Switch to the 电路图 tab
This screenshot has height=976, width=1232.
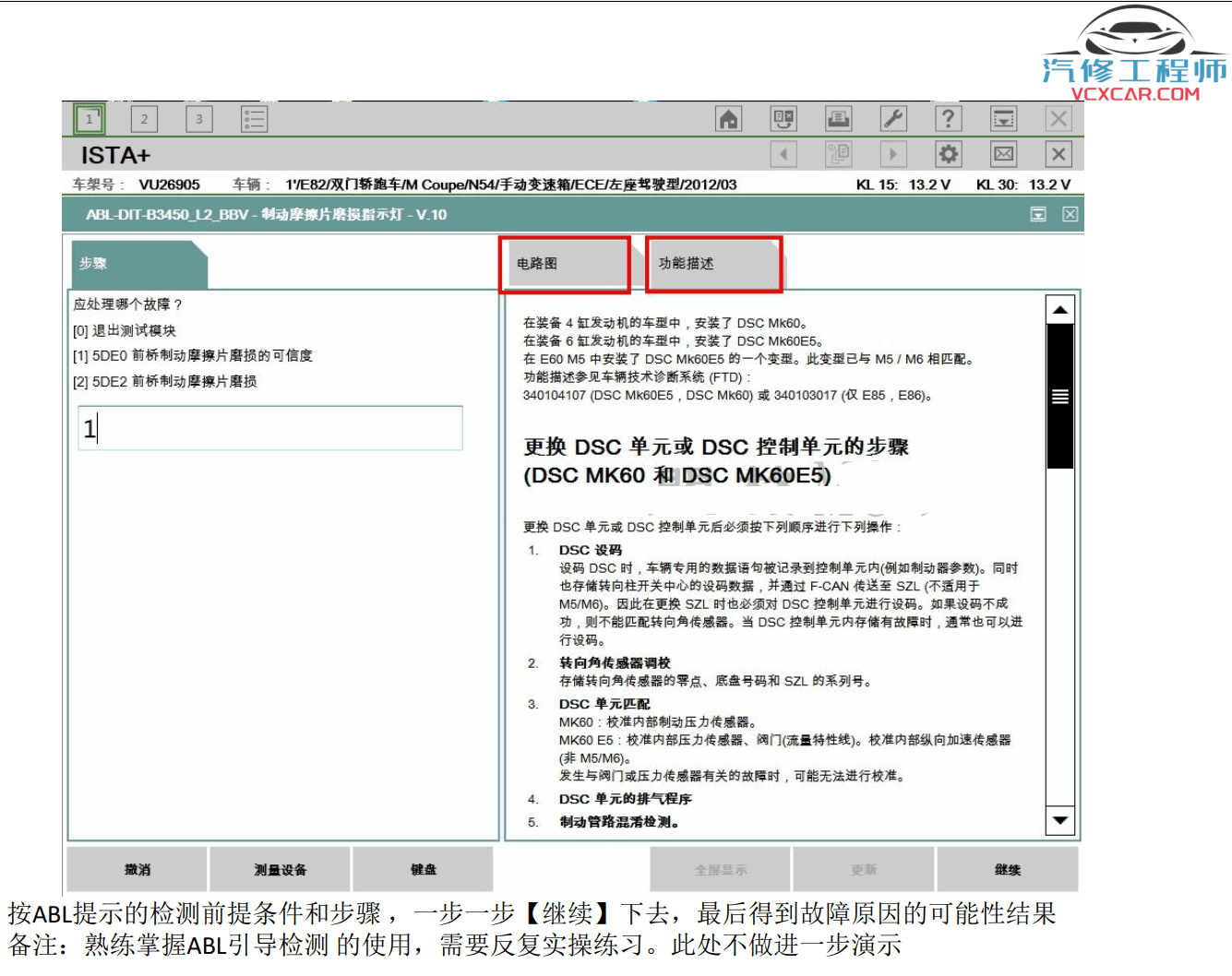click(x=565, y=264)
